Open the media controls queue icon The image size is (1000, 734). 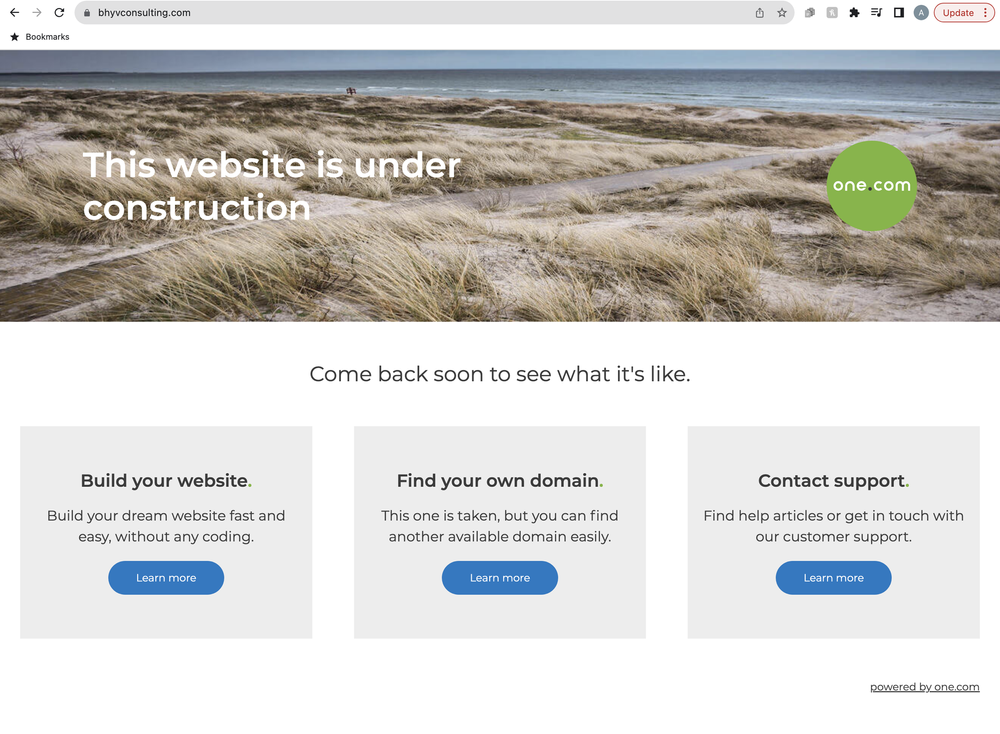point(876,13)
